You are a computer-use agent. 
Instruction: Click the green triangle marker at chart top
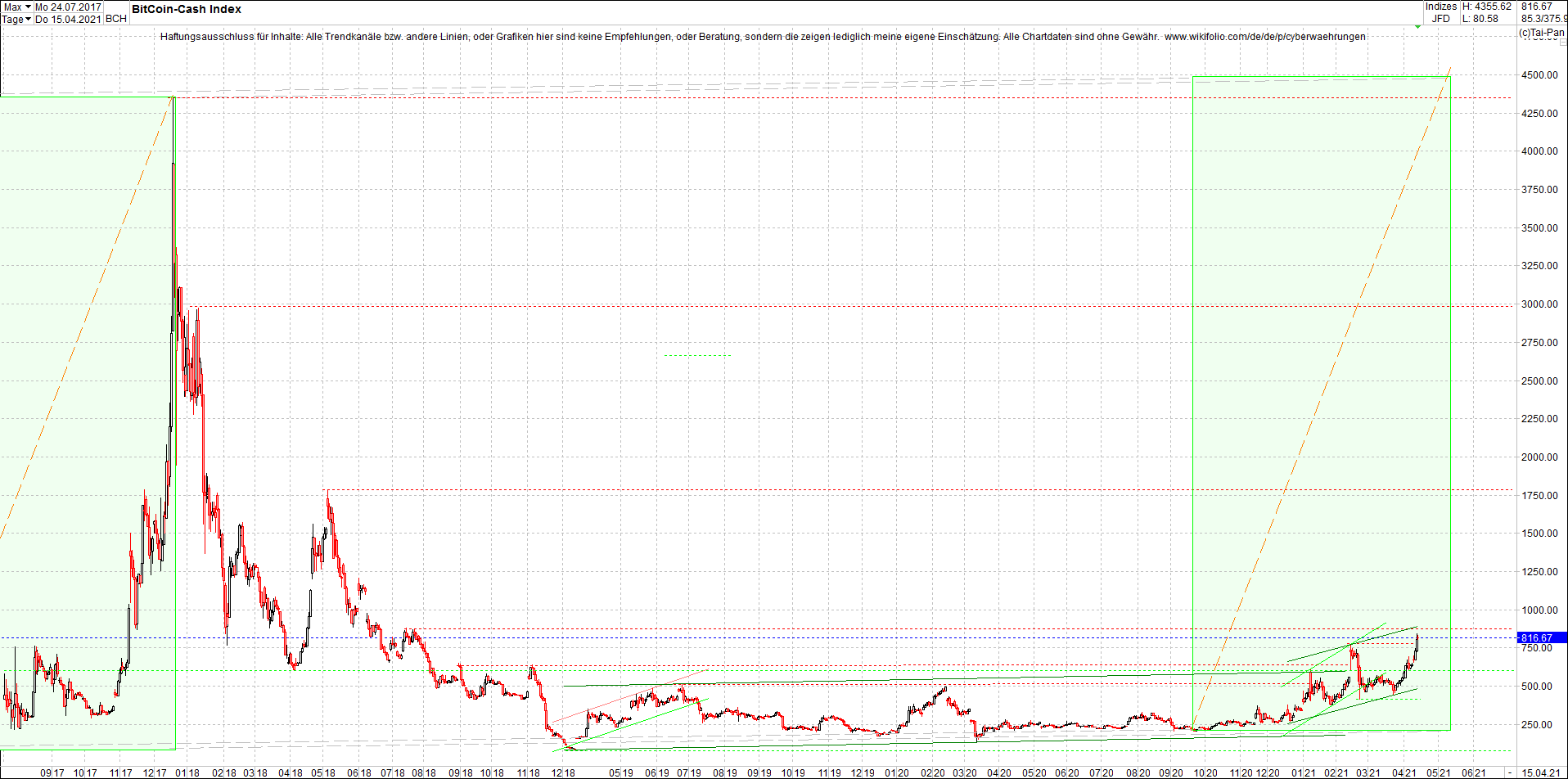pyautogui.click(x=1417, y=27)
